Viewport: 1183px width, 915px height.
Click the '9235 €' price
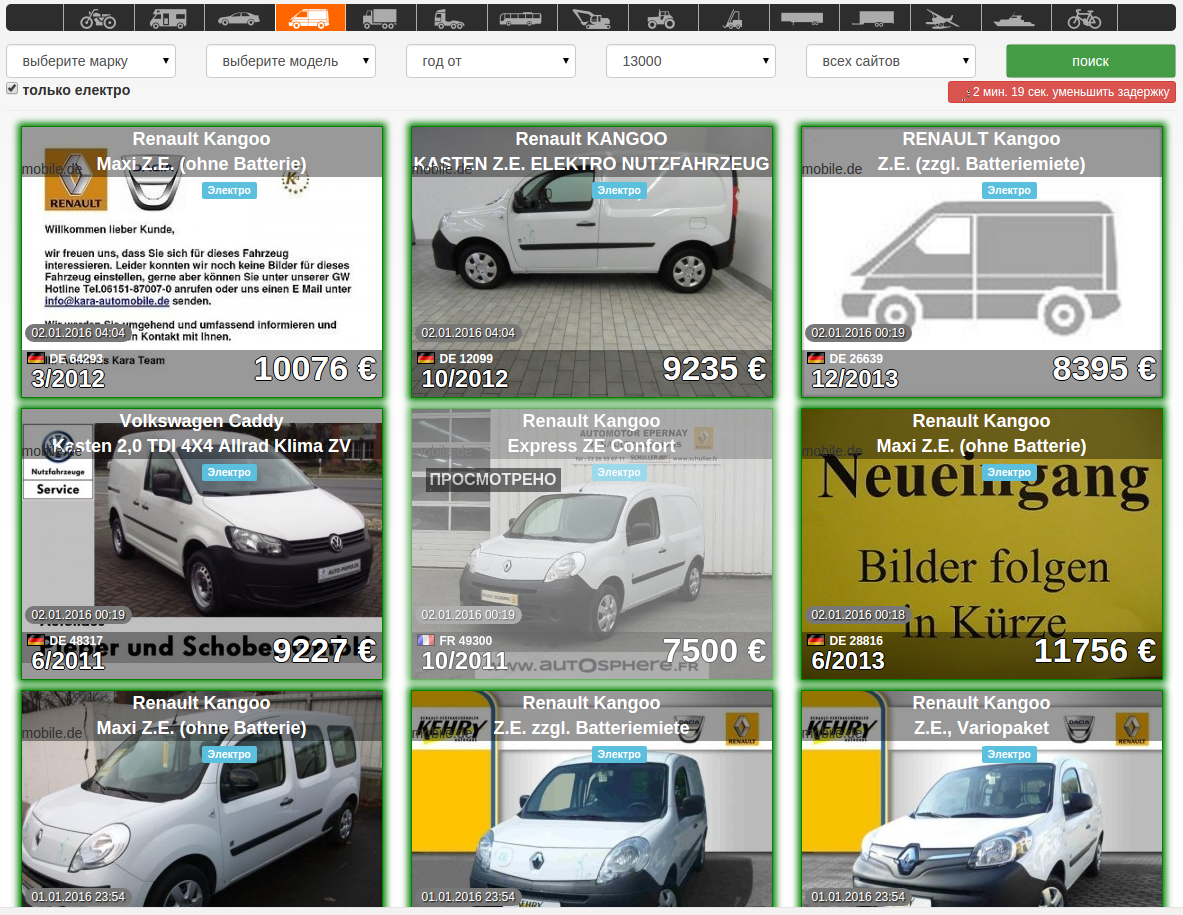tap(714, 369)
